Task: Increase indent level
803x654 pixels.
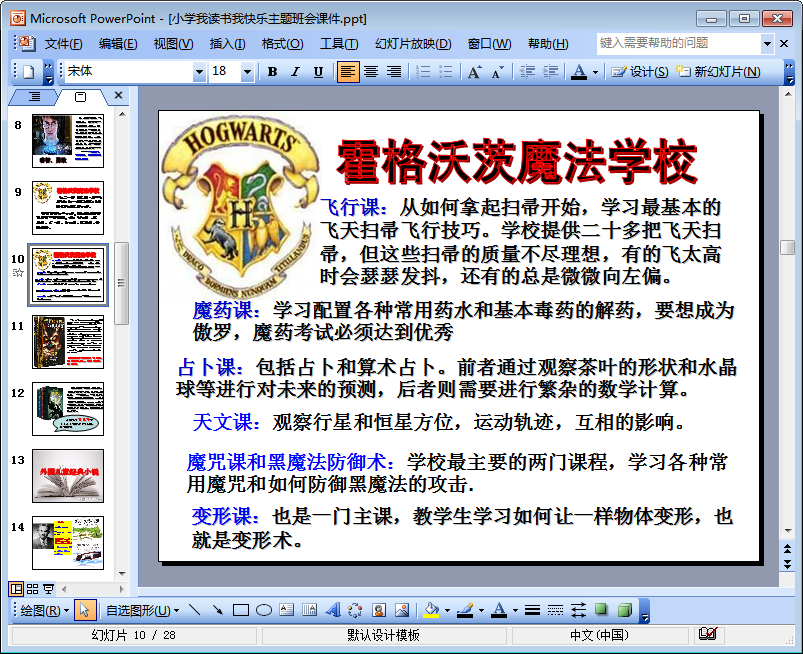Action: pos(550,72)
